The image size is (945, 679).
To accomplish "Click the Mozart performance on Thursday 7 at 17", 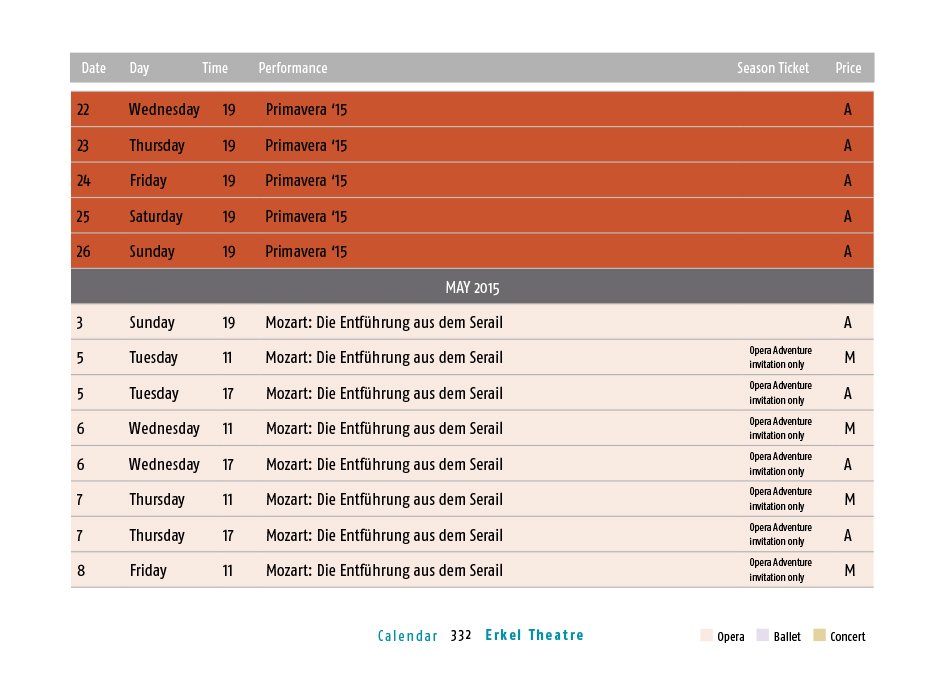I will [x=385, y=536].
